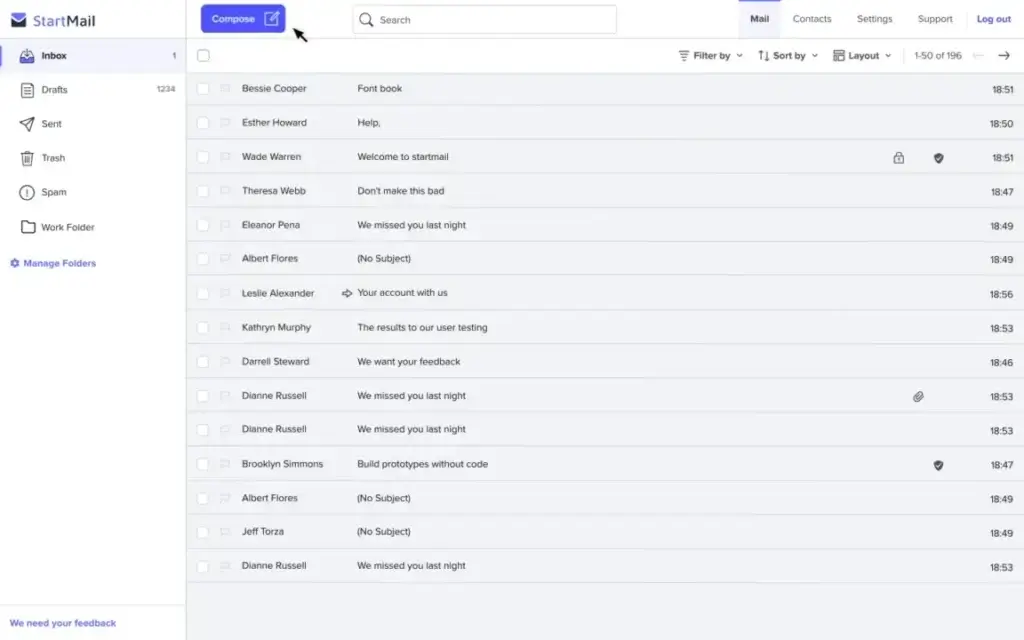Click the Log out link
This screenshot has height=640, width=1024.
(993, 19)
